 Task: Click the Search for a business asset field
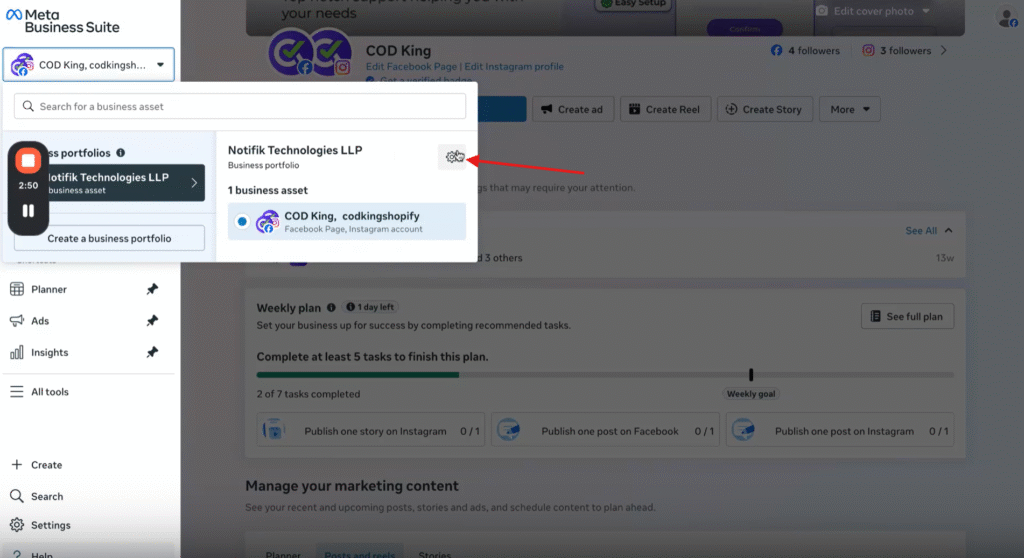click(240, 106)
